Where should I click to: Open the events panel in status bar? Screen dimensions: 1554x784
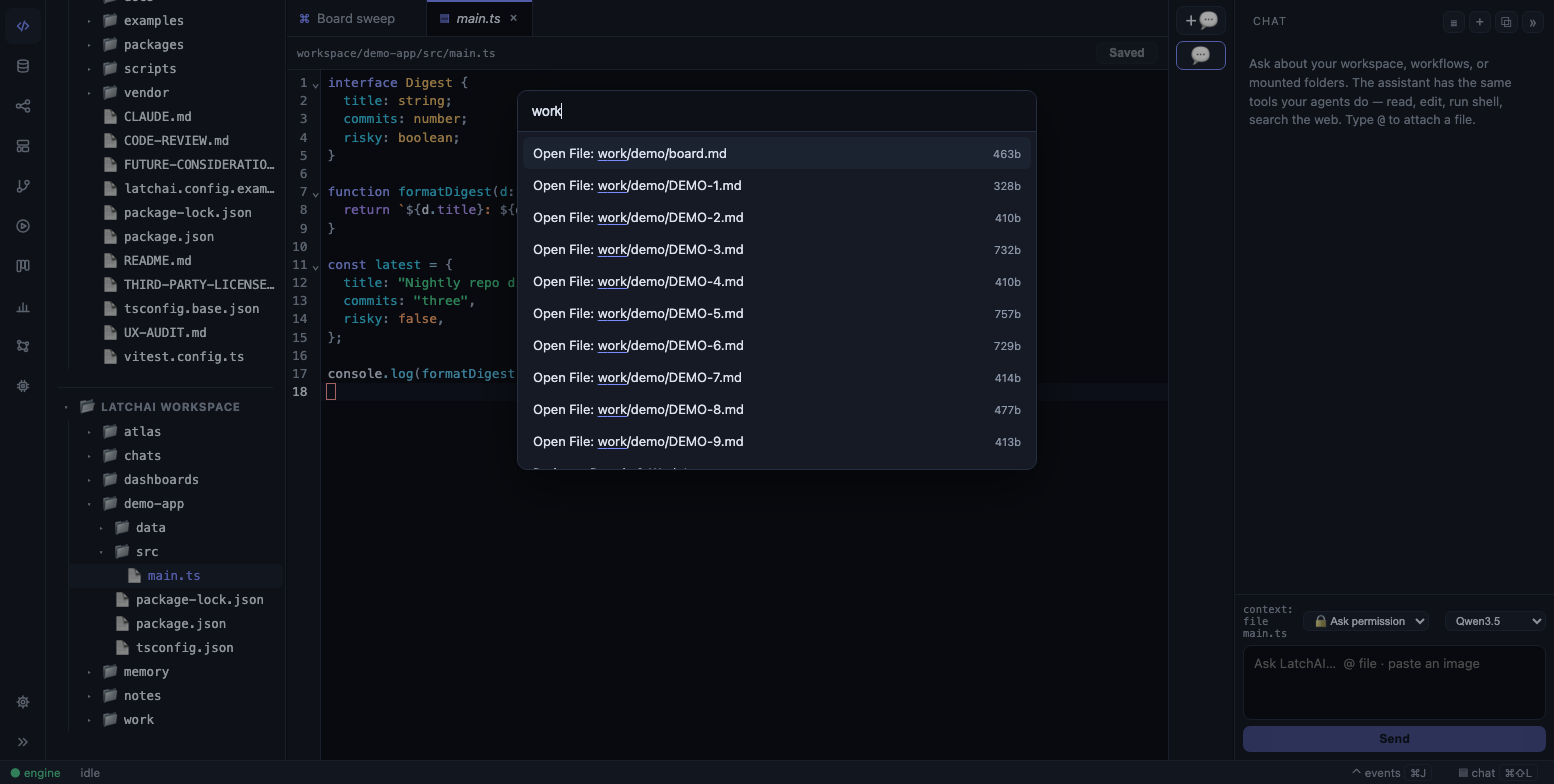pyautogui.click(x=1389, y=773)
